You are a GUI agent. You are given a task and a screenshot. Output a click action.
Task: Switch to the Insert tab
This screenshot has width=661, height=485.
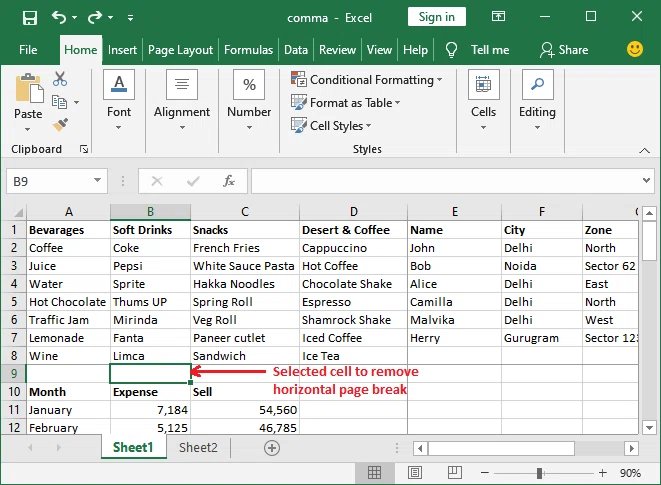pyautogui.click(x=122, y=50)
